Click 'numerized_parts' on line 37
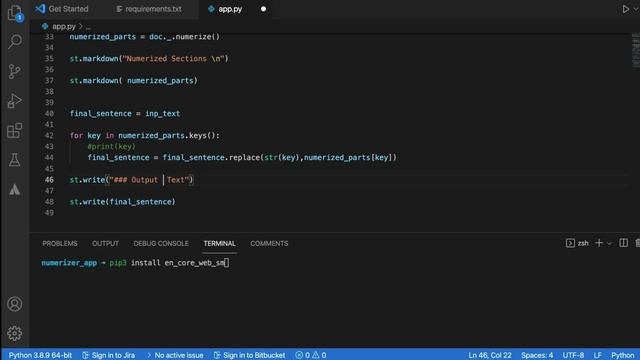The image size is (640, 360). click(160, 81)
